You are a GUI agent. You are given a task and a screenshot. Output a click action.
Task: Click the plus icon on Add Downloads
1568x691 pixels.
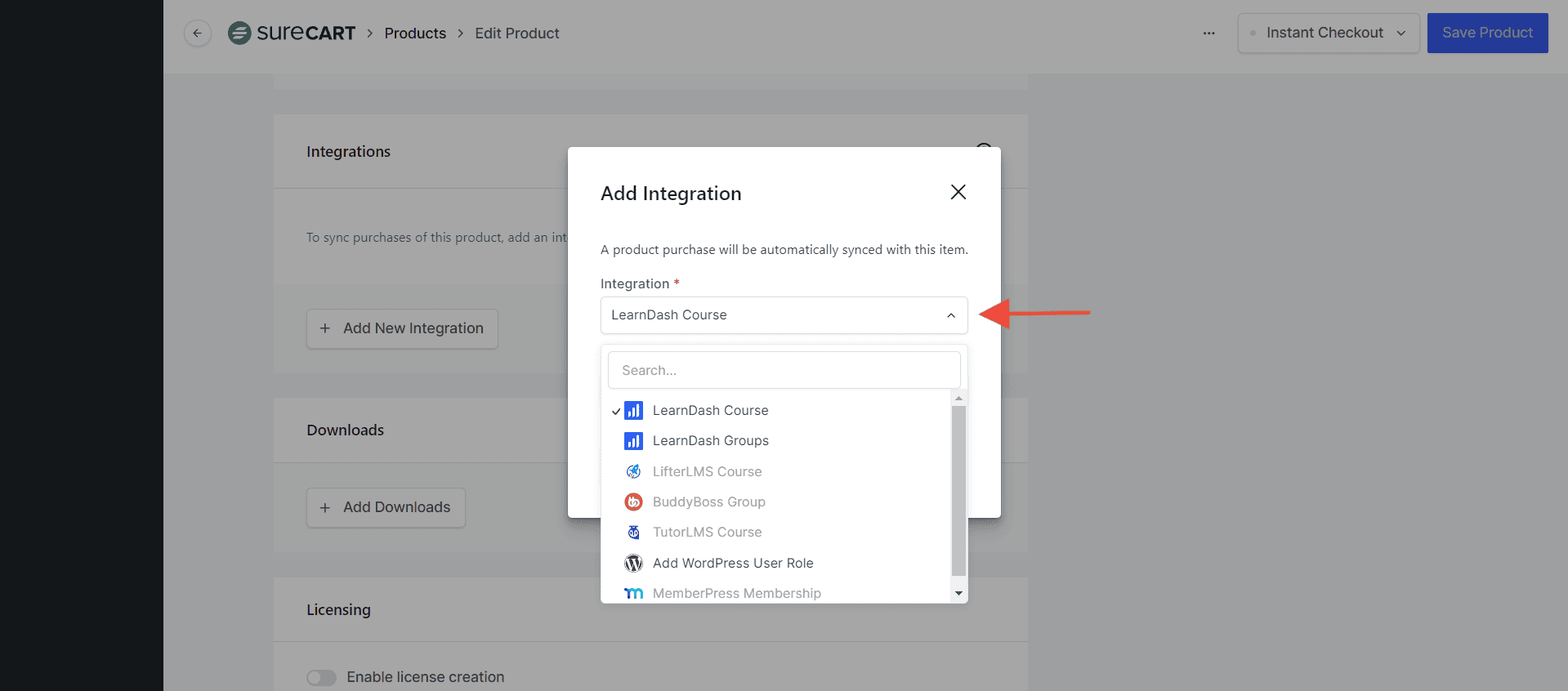click(325, 507)
